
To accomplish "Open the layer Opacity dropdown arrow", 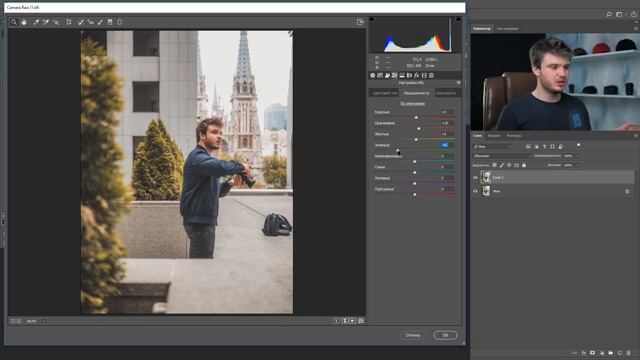I will pyautogui.click(x=577, y=156).
